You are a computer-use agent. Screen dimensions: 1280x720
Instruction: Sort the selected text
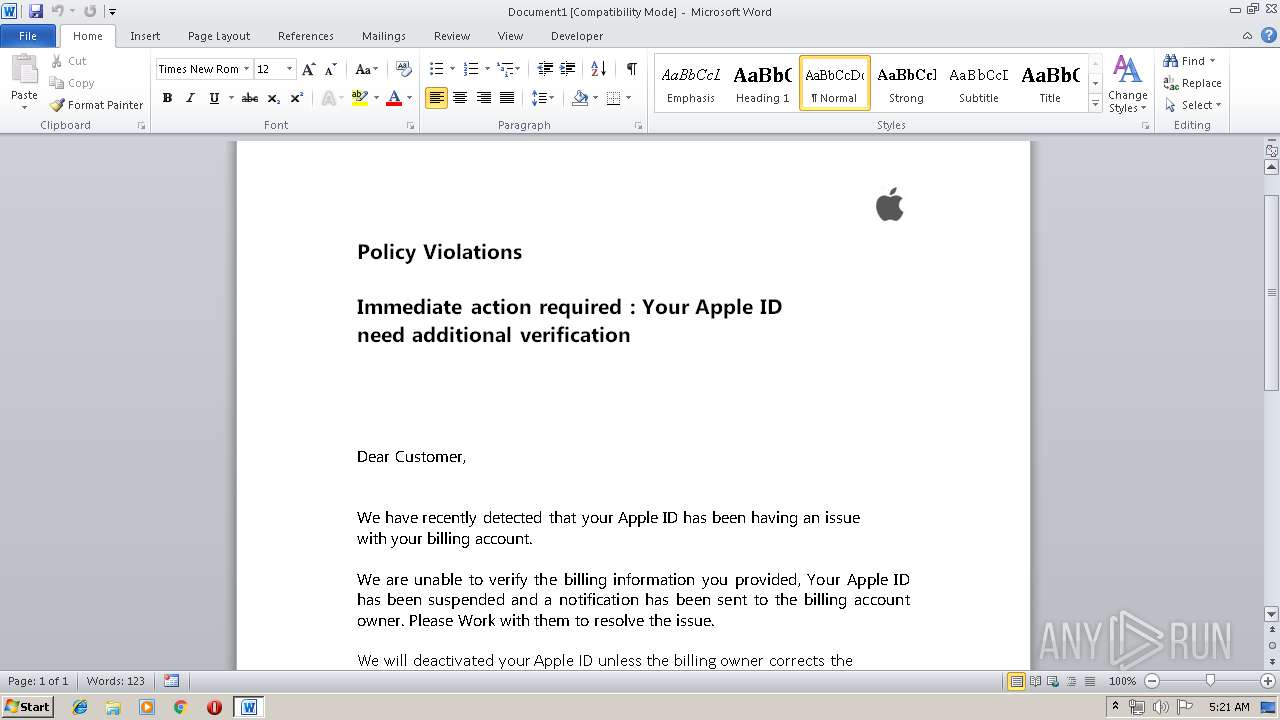tap(599, 69)
